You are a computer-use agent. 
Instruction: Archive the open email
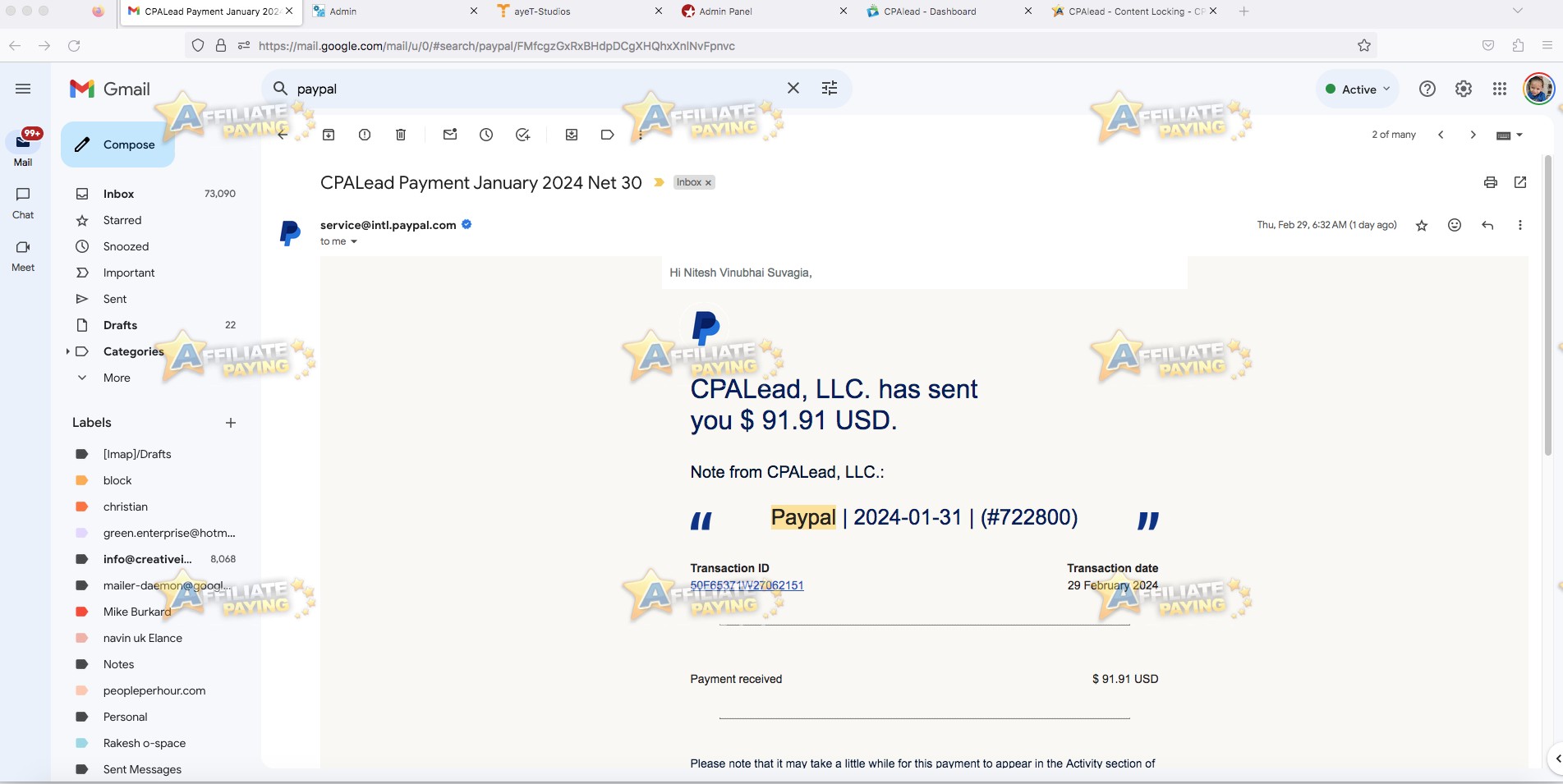coord(328,134)
